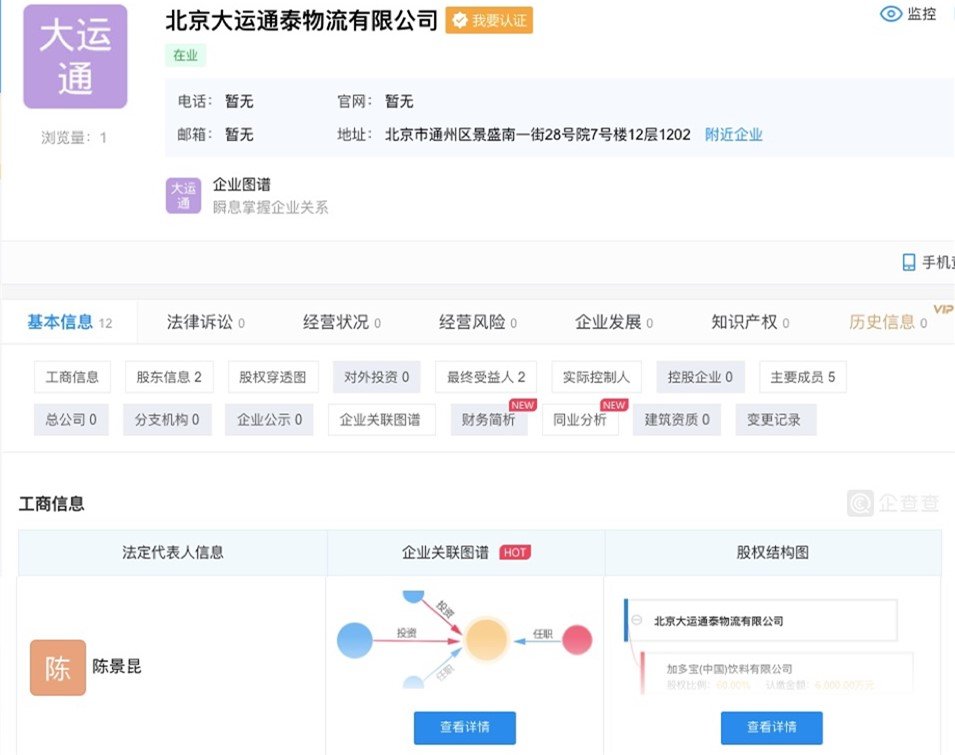The image size is (955, 755).
Task: Click the purple 大运通 company logo
Action: [75, 57]
